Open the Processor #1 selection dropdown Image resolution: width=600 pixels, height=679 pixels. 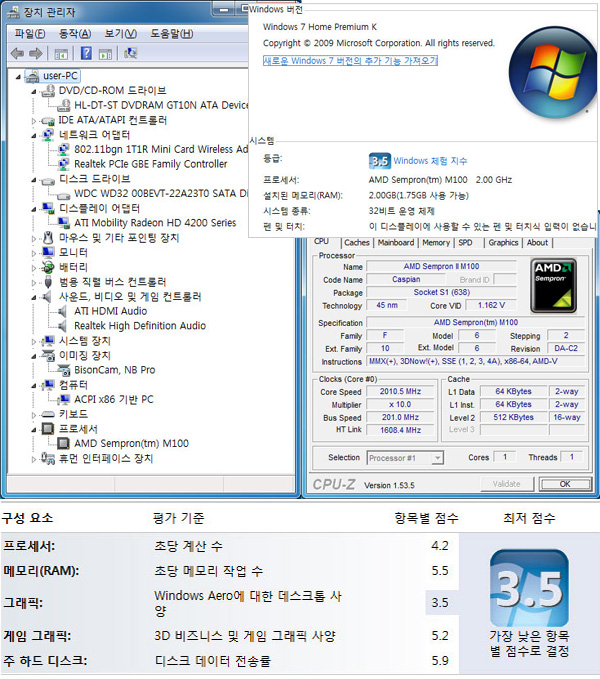(405, 458)
